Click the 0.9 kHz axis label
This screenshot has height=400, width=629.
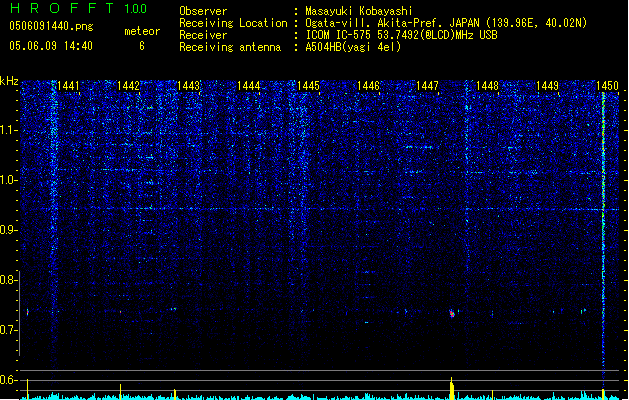9,230
